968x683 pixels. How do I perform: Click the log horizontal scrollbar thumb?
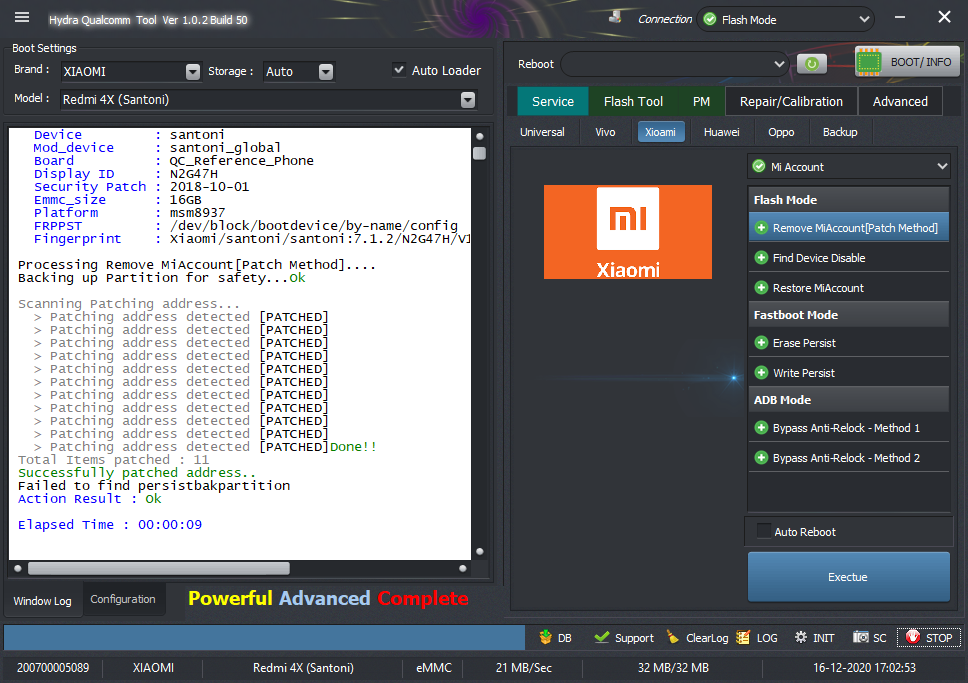point(159,568)
